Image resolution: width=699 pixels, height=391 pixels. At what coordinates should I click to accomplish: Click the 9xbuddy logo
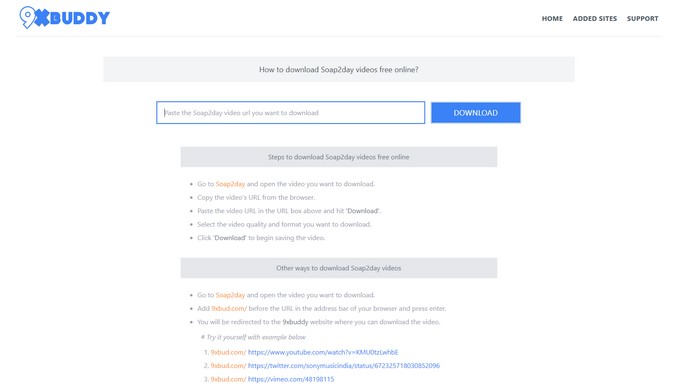(x=65, y=17)
